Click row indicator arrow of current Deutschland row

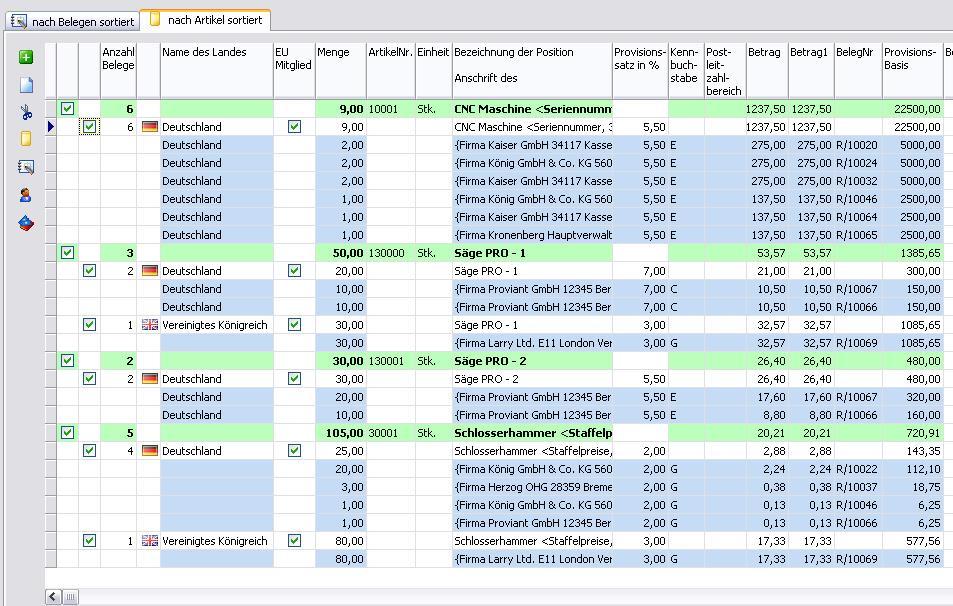51,127
